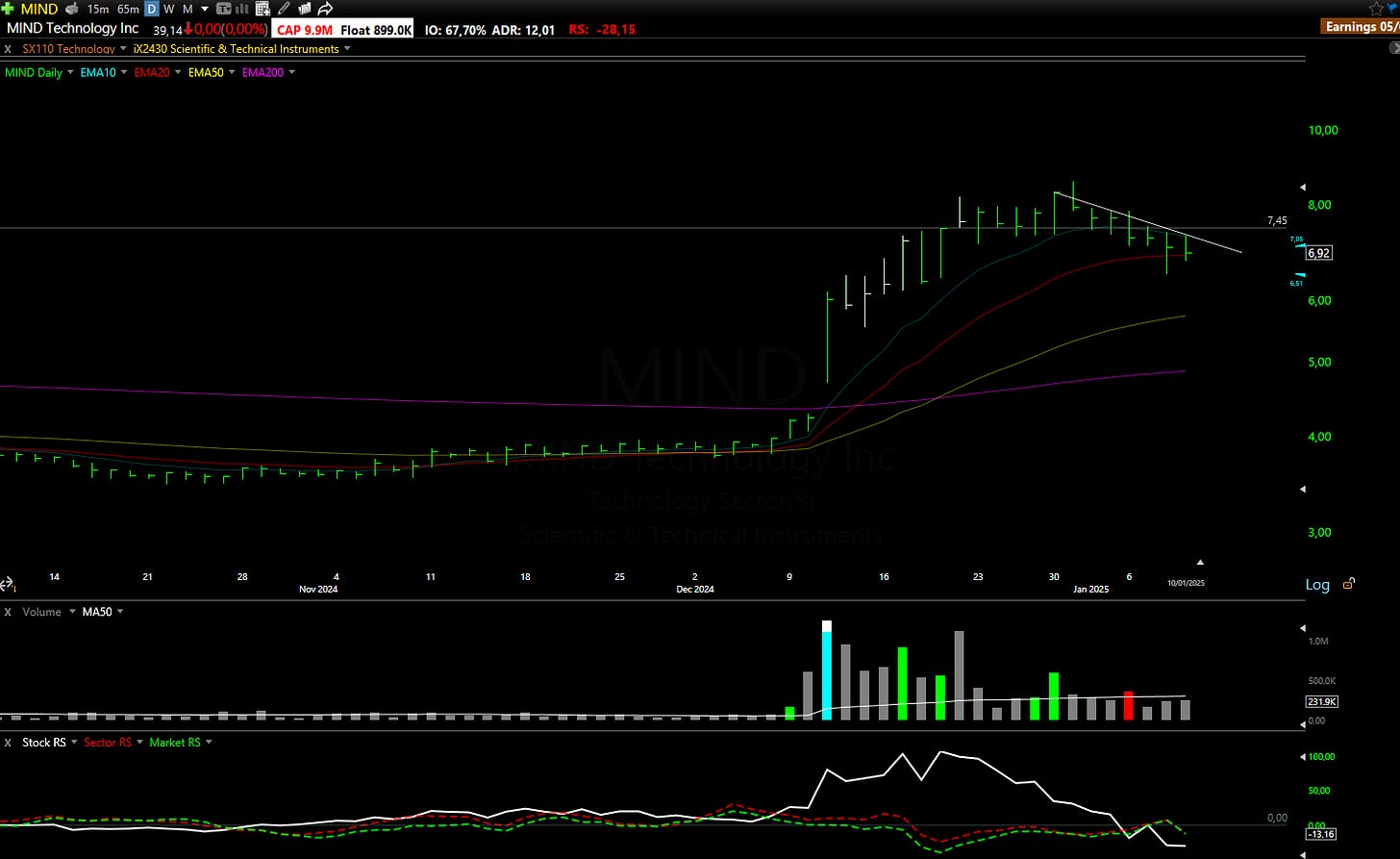The height and width of the screenshot is (859, 1400).
Task: Click the scale arrow next to 8,00
Action: [1303, 187]
